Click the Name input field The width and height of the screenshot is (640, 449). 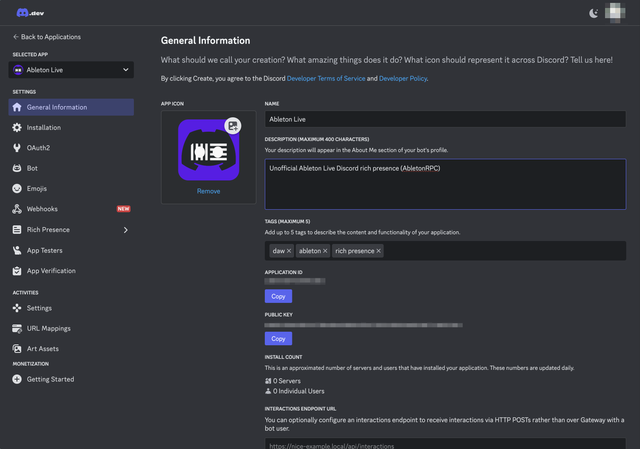click(445, 119)
